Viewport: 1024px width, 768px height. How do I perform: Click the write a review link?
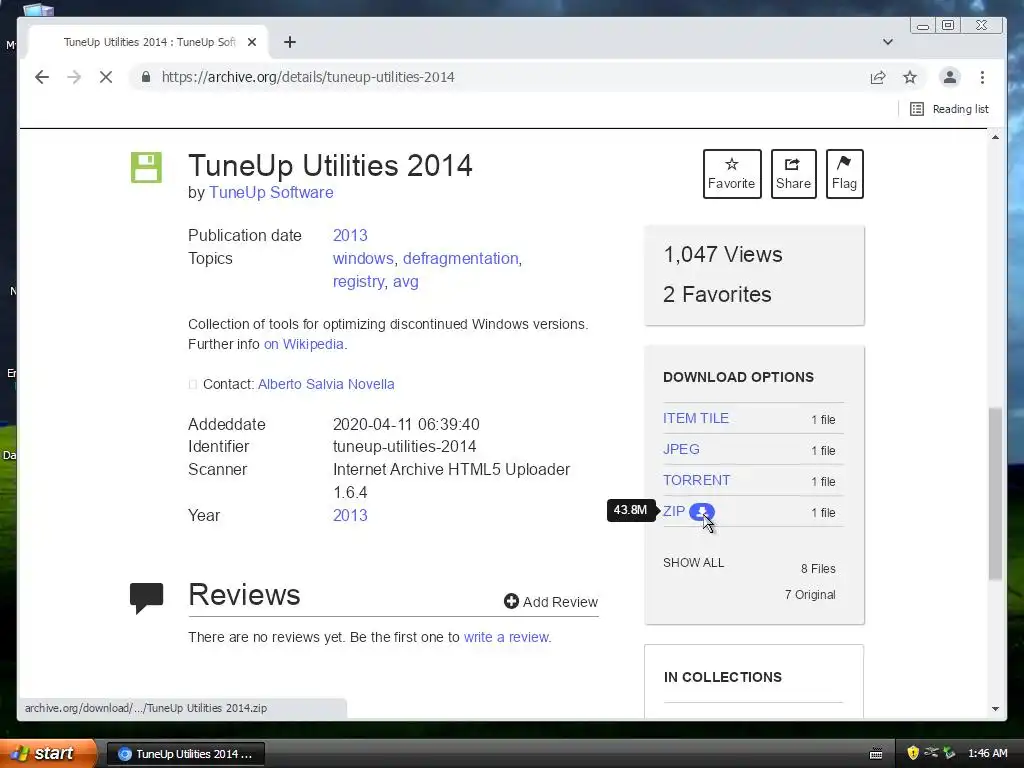(x=506, y=637)
